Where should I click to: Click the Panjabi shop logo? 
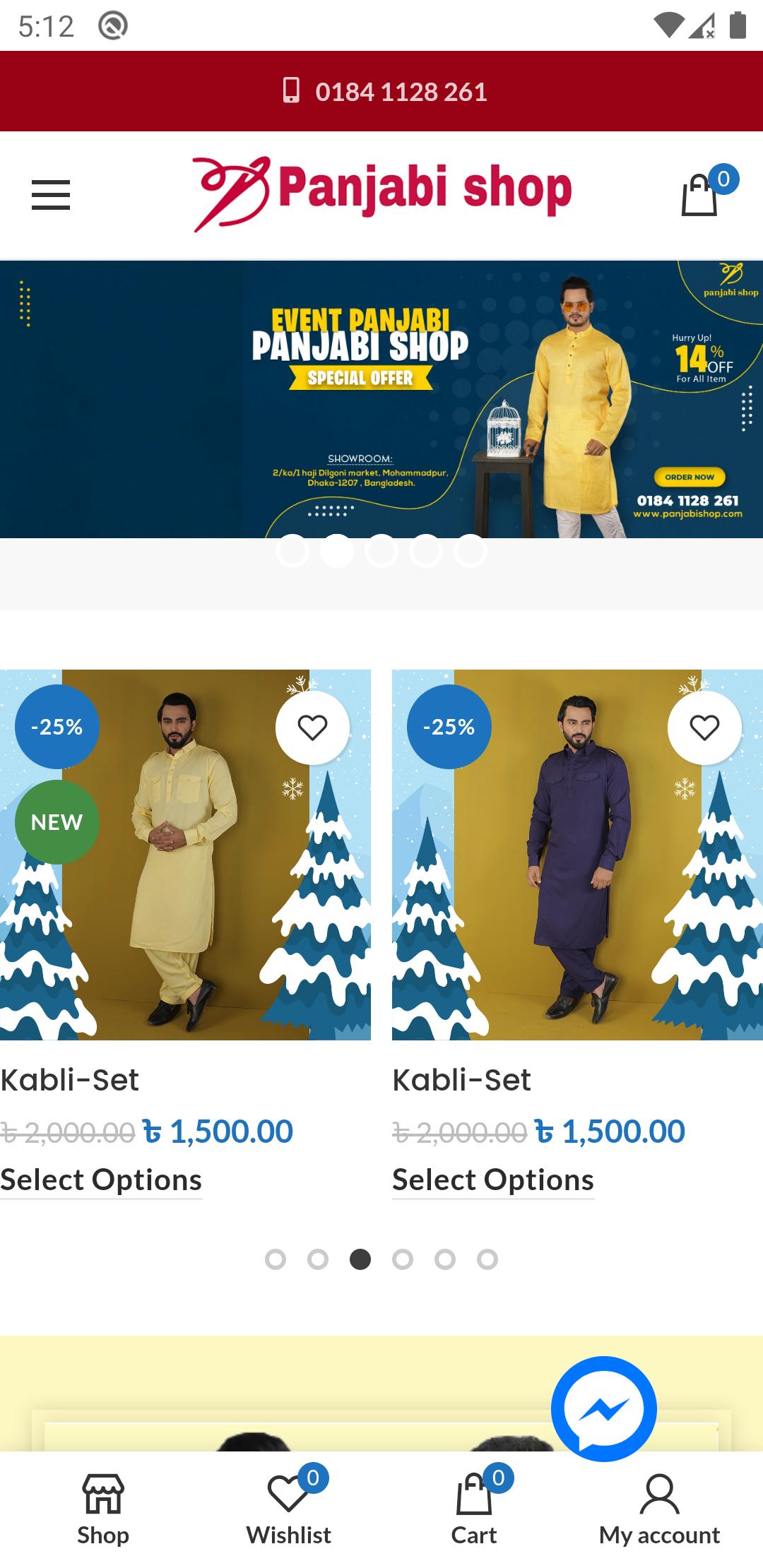click(381, 194)
